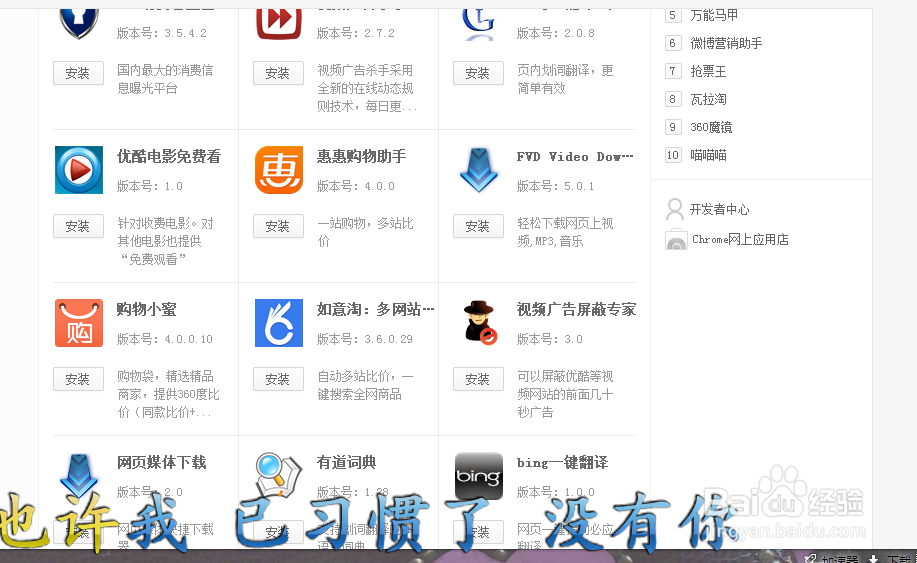Open the 优酷电影免费看 title link

pos(169,157)
